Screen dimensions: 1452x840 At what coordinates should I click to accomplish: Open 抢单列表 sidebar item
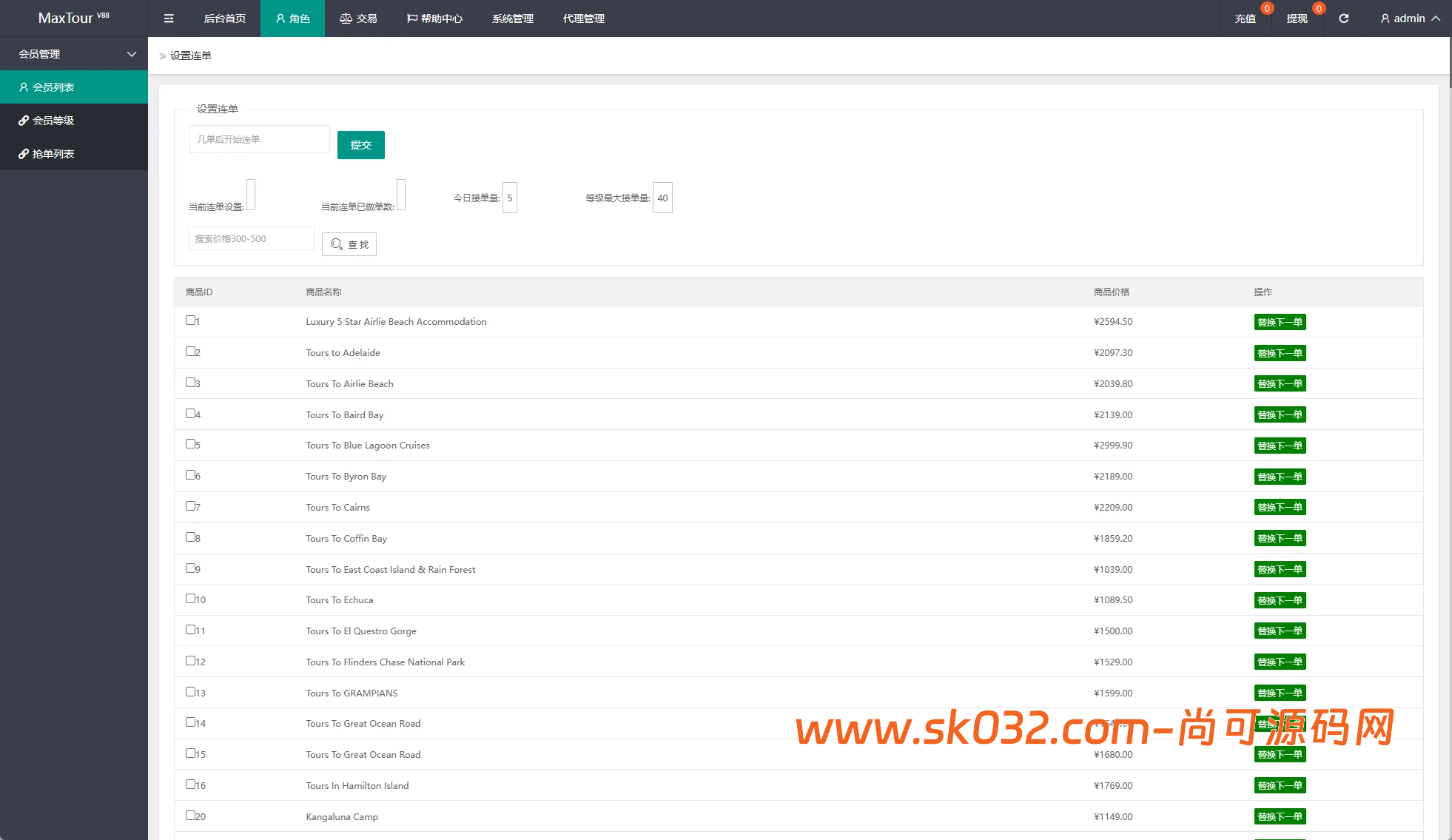(52, 154)
